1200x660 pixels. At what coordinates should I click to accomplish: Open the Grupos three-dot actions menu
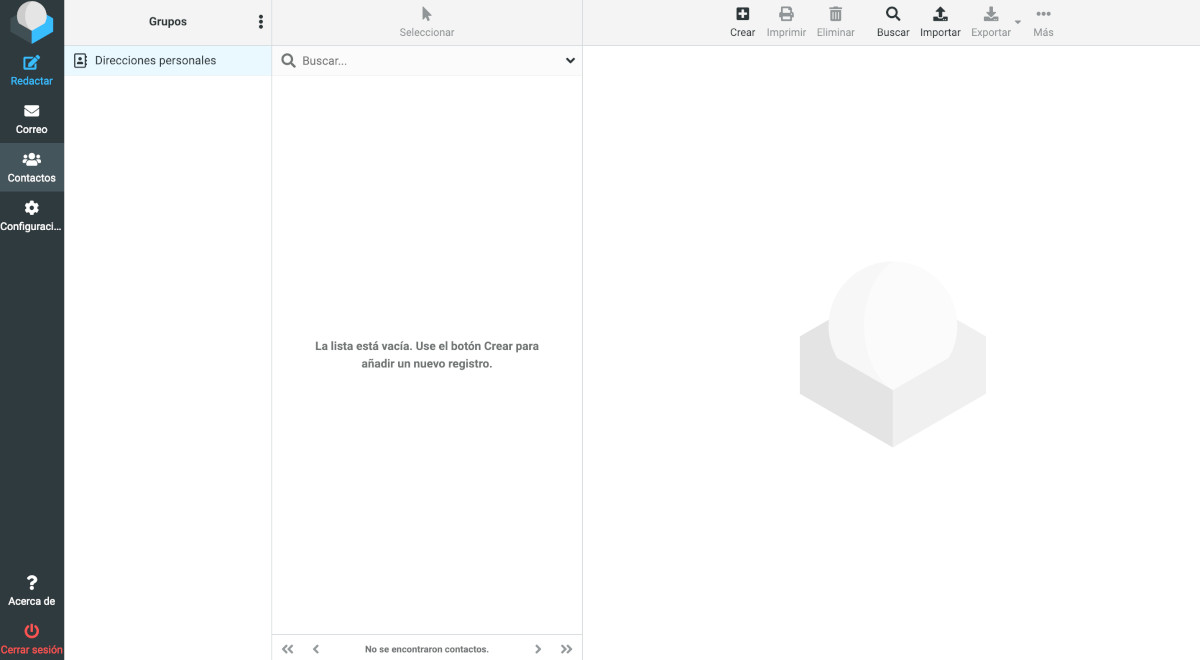(x=261, y=22)
